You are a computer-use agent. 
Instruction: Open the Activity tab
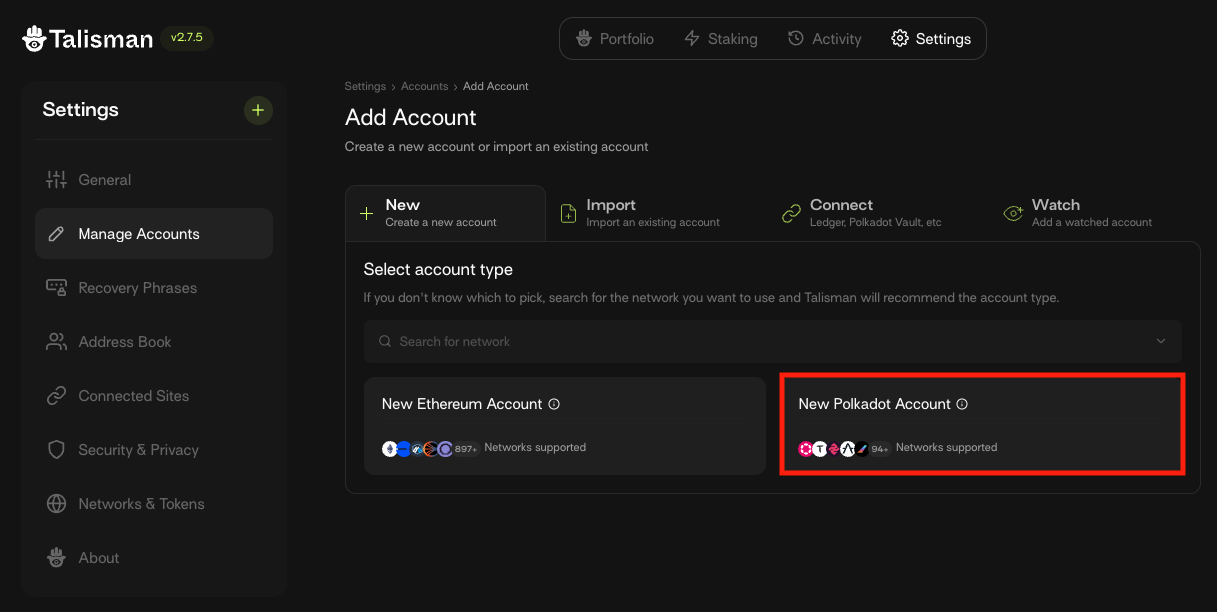824,39
